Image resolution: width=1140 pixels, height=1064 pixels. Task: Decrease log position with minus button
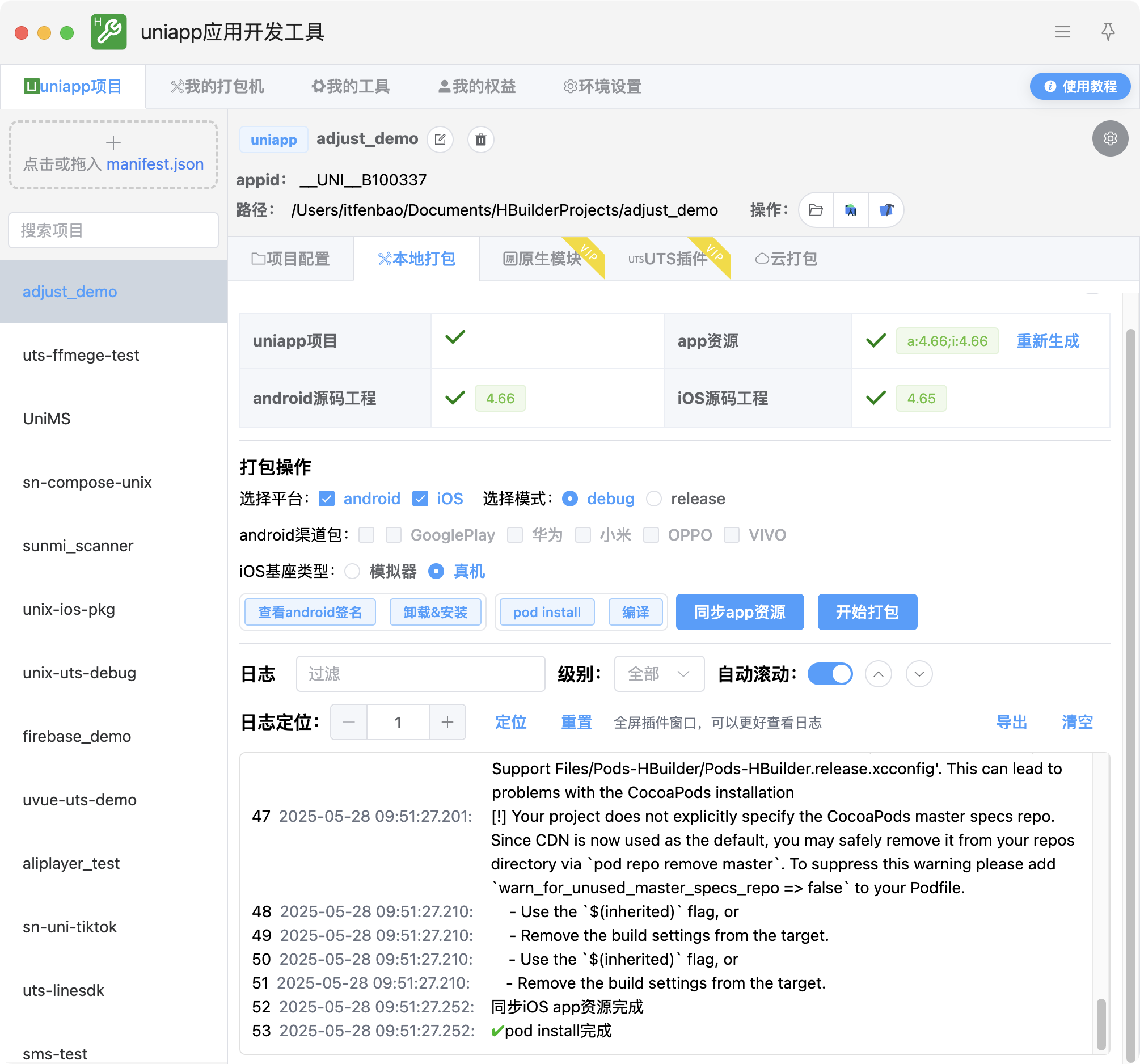pyautogui.click(x=349, y=721)
